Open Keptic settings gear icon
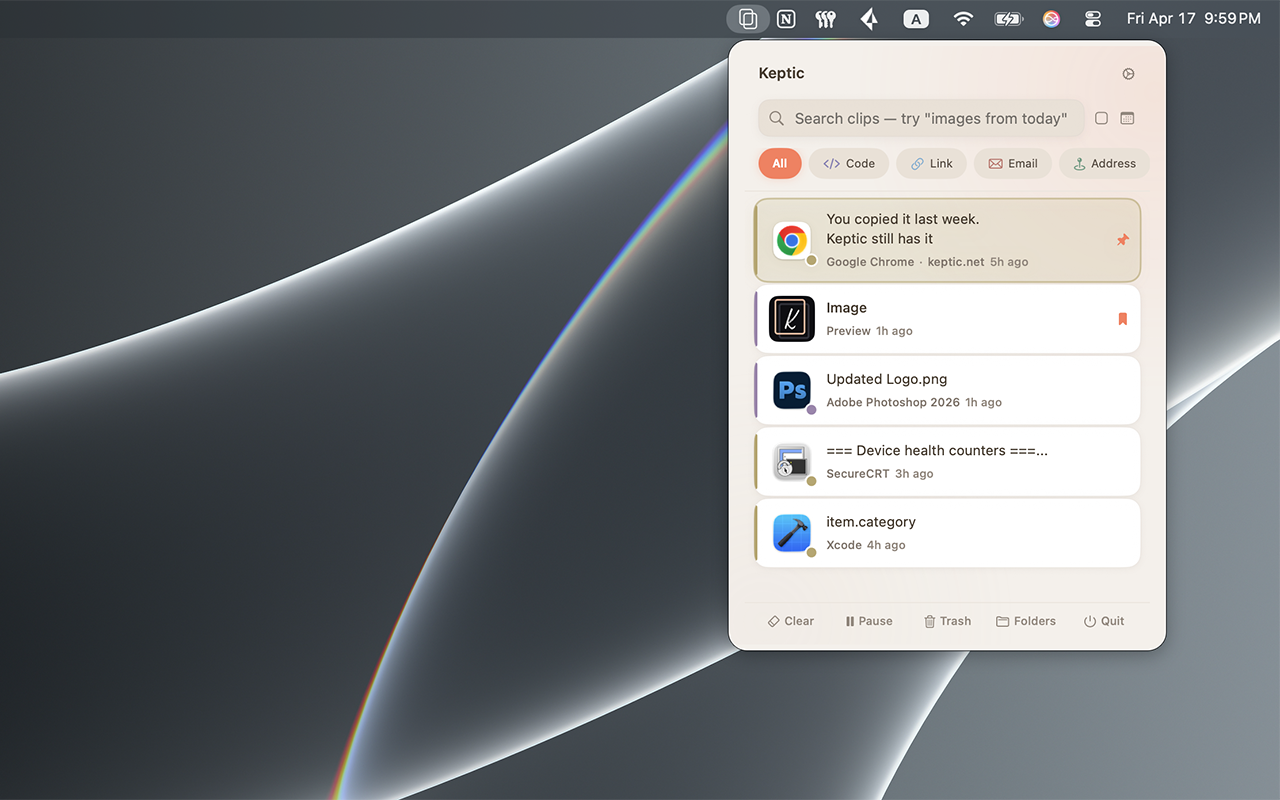 [1128, 74]
